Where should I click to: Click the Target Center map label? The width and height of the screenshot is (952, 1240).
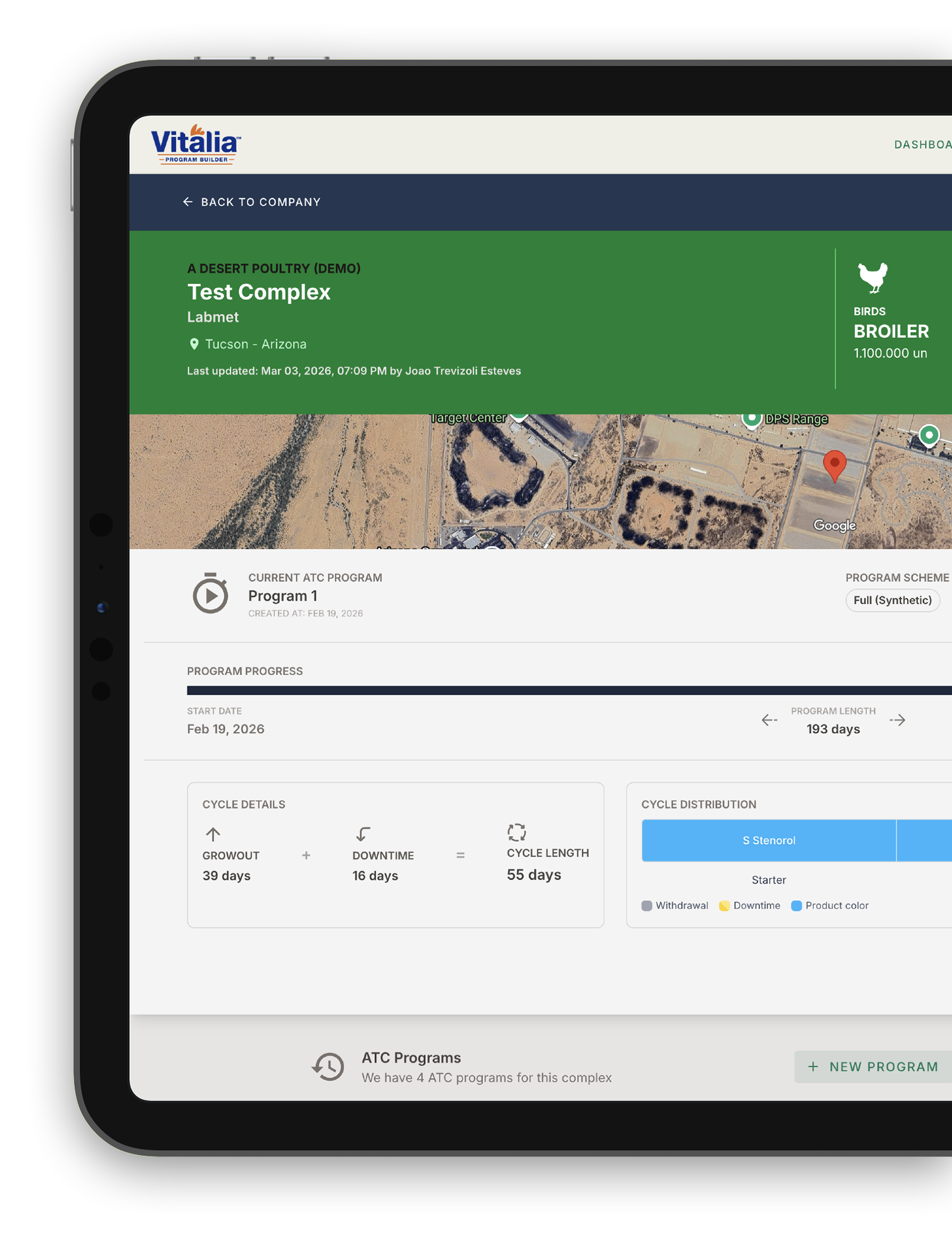point(468,418)
